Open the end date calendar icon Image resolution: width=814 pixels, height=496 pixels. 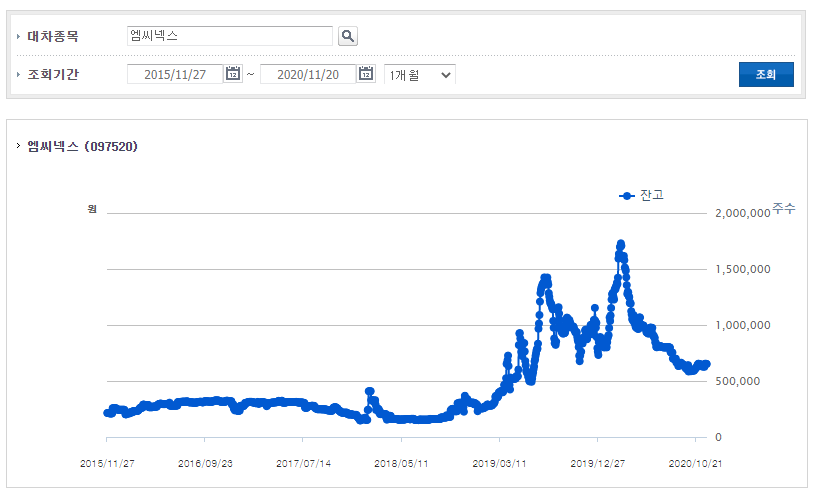coord(366,74)
